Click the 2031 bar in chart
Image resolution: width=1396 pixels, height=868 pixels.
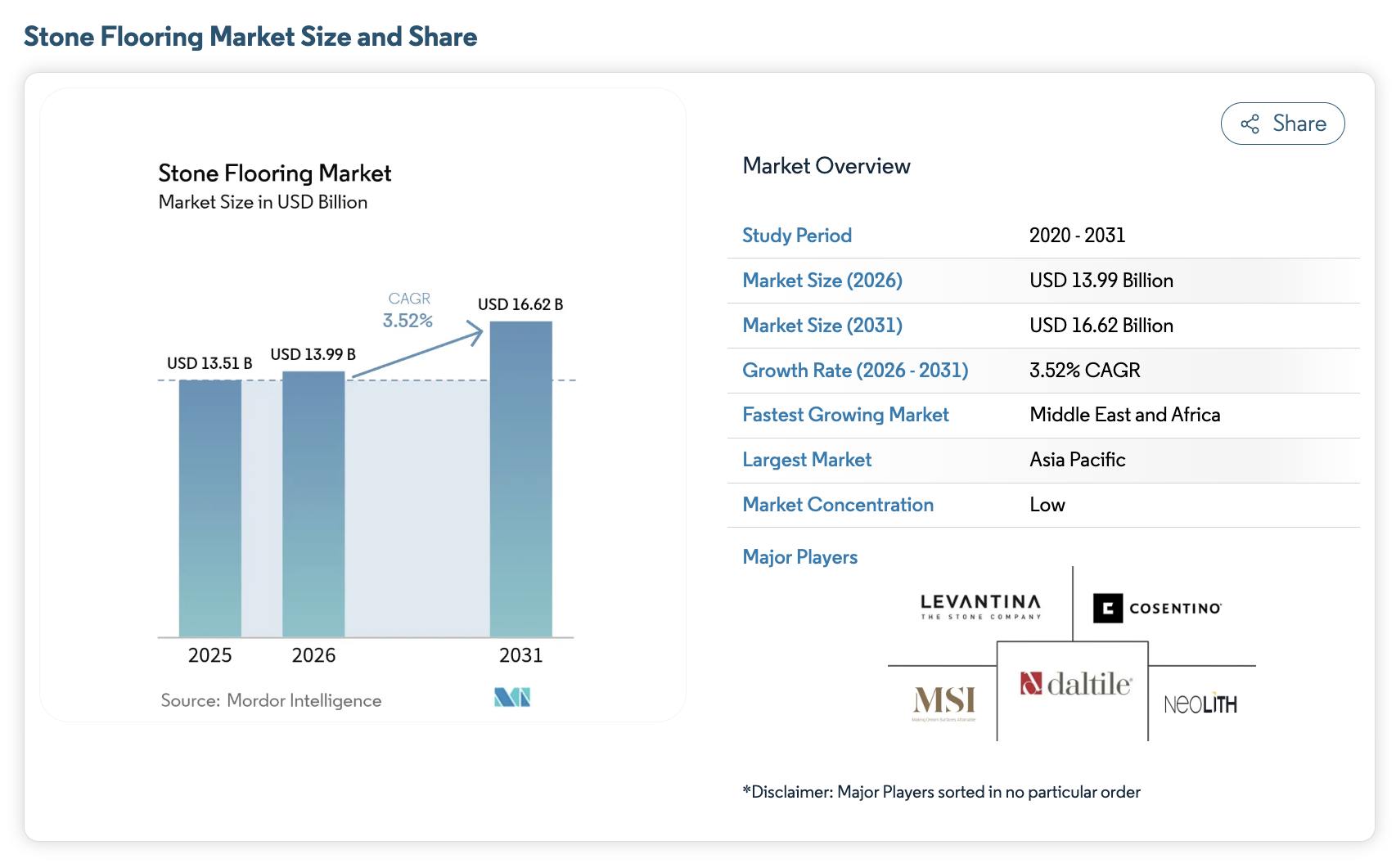(x=521, y=479)
